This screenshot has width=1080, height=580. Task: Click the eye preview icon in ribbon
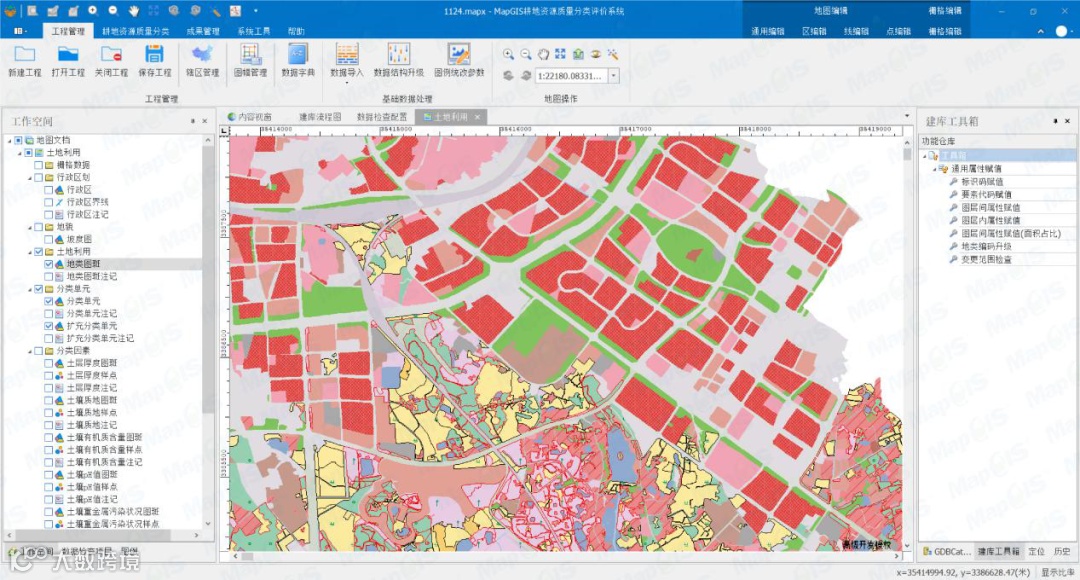pyautogui.click(x=595, y=54)
